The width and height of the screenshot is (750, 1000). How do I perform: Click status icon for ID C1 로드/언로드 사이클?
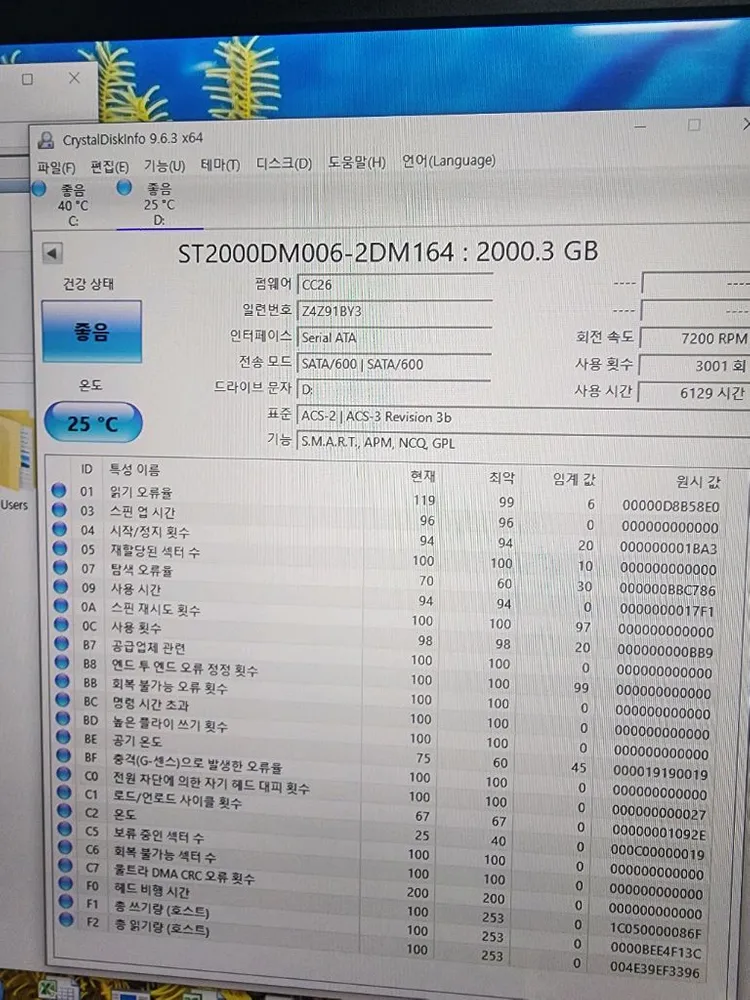[64, 792]
